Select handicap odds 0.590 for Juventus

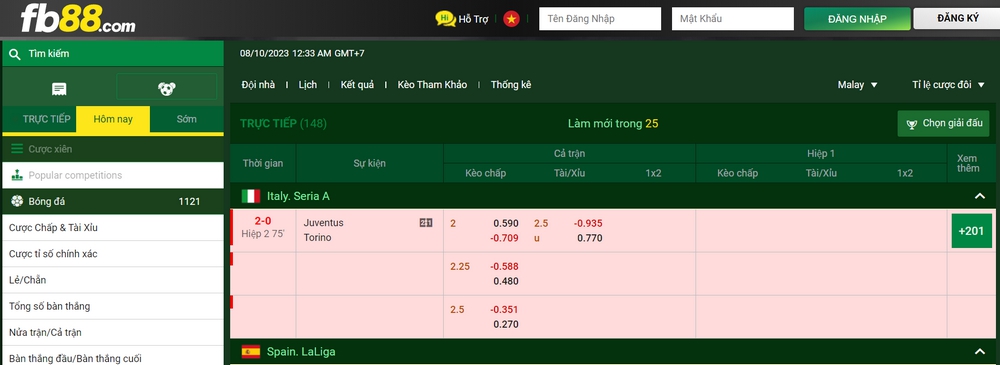coord(506,223)
